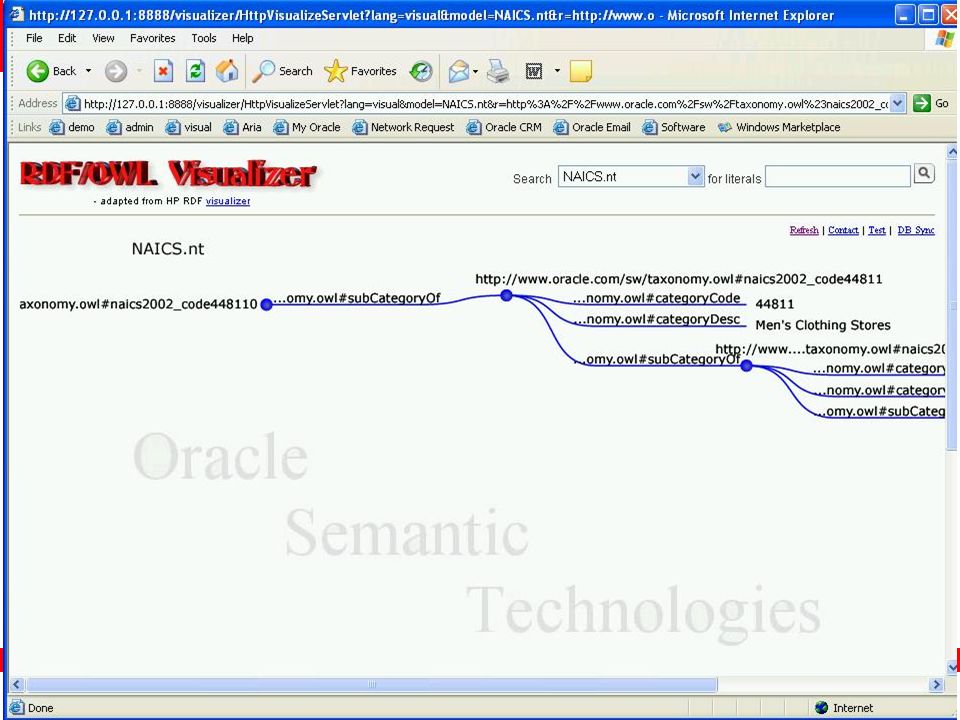Click the naics2002_code448110 node label
Screen dimensions: 960x720
pyautogui.click(x=138, y=304)
